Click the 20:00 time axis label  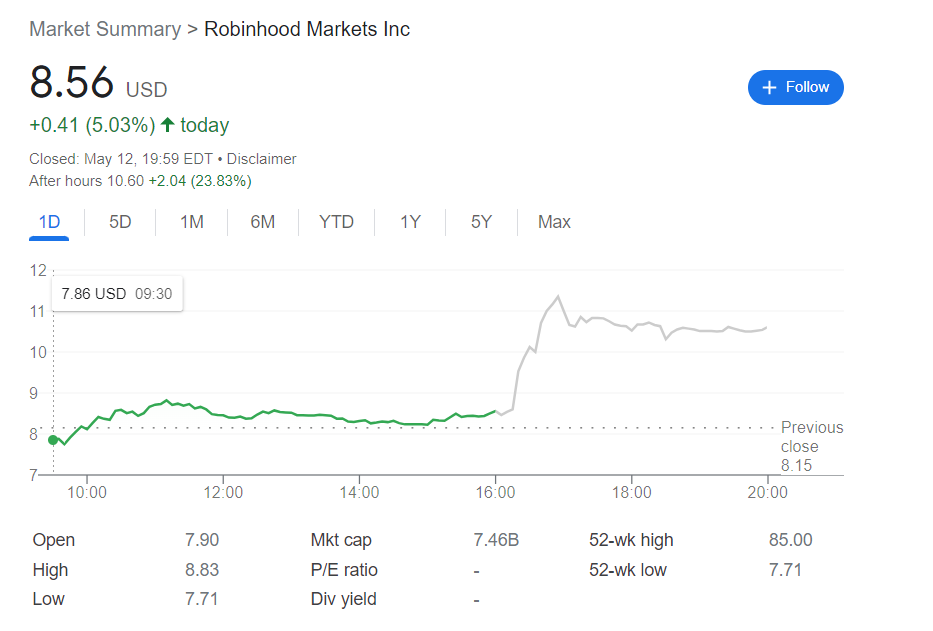[x=768, y=492]
